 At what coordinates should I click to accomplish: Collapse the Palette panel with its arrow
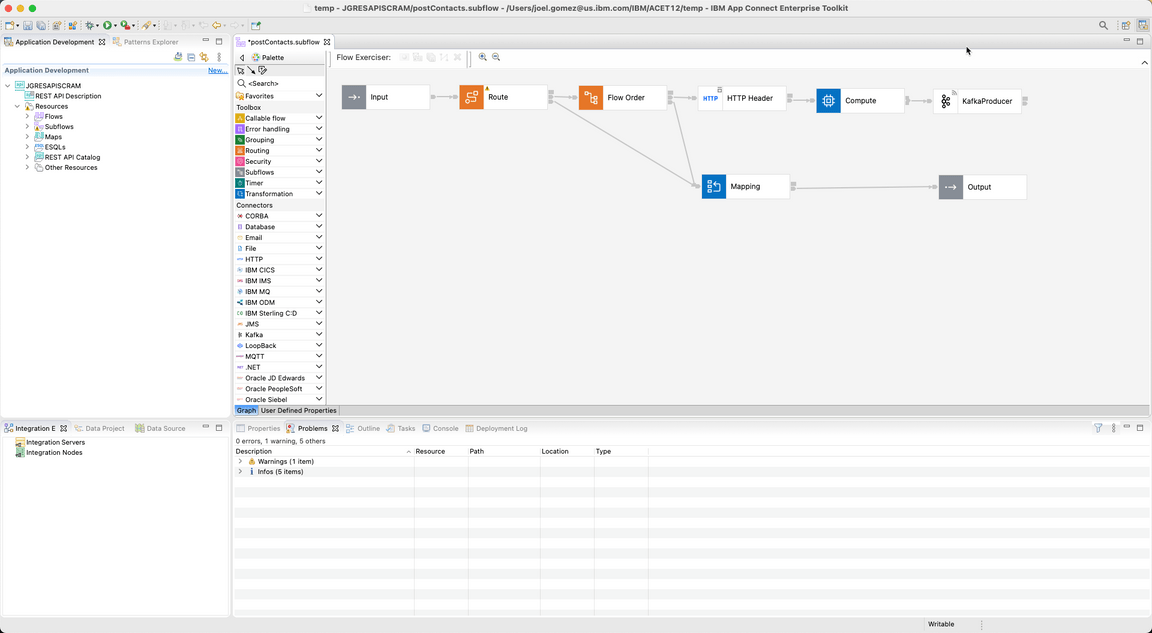(x=242, y=57)
